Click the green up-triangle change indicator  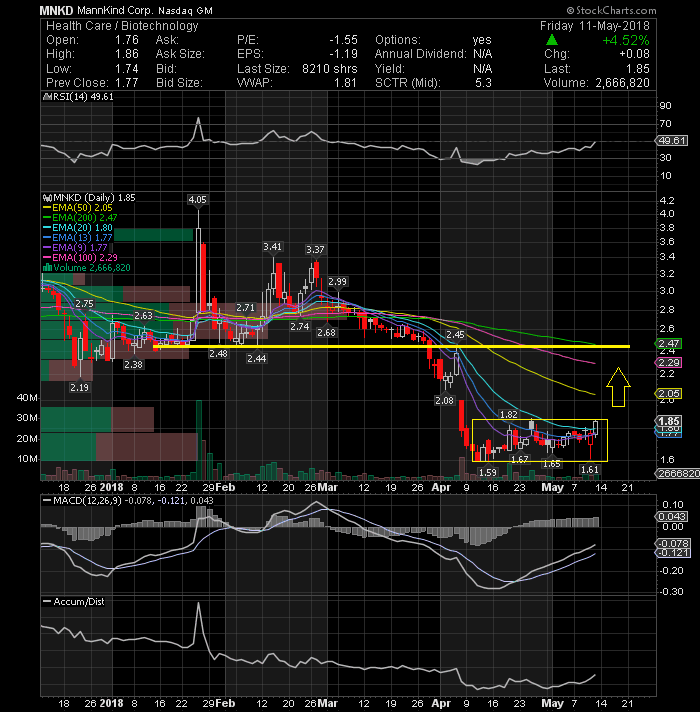point(552,40)
